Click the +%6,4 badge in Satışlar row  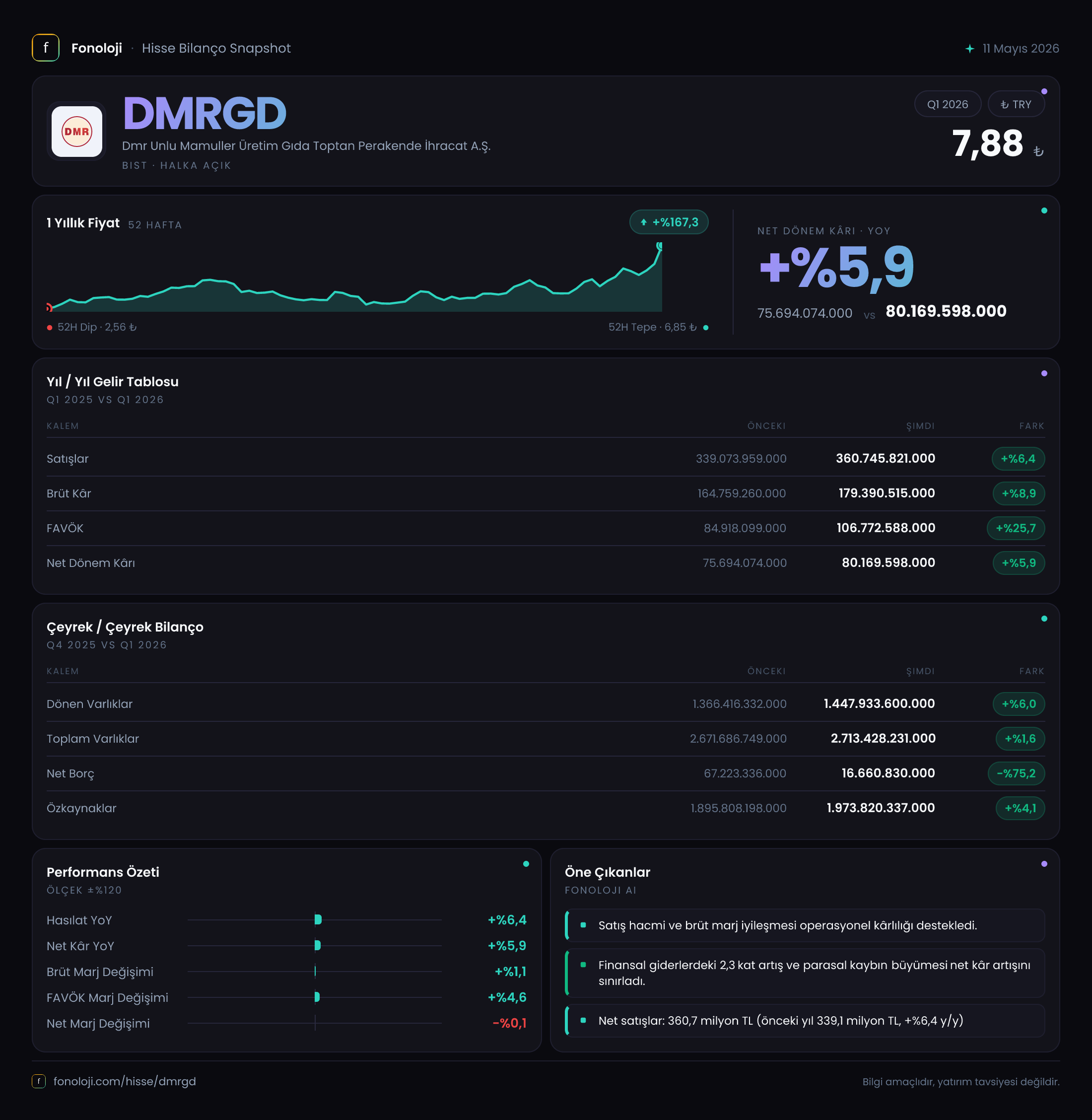click(x=1018, y=458)
